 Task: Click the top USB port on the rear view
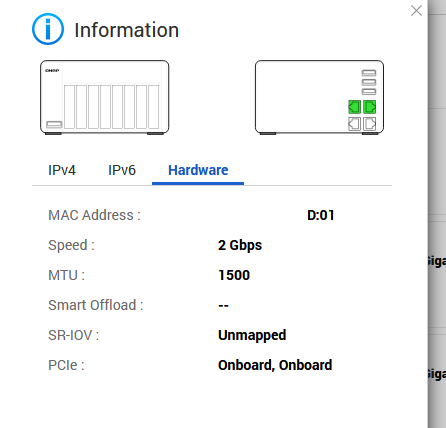click(x=369, y=73)
